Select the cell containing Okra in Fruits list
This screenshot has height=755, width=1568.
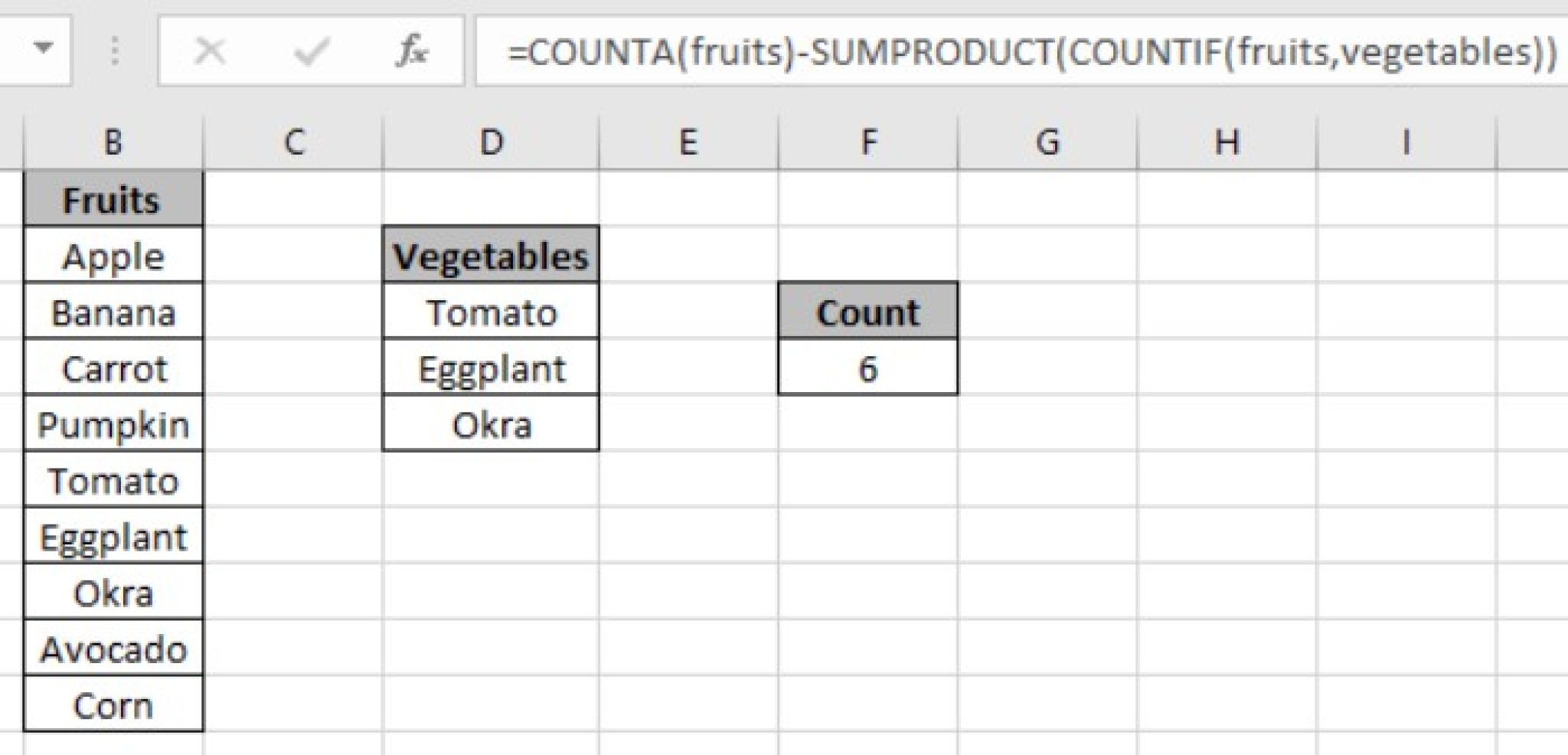(113, 592)
